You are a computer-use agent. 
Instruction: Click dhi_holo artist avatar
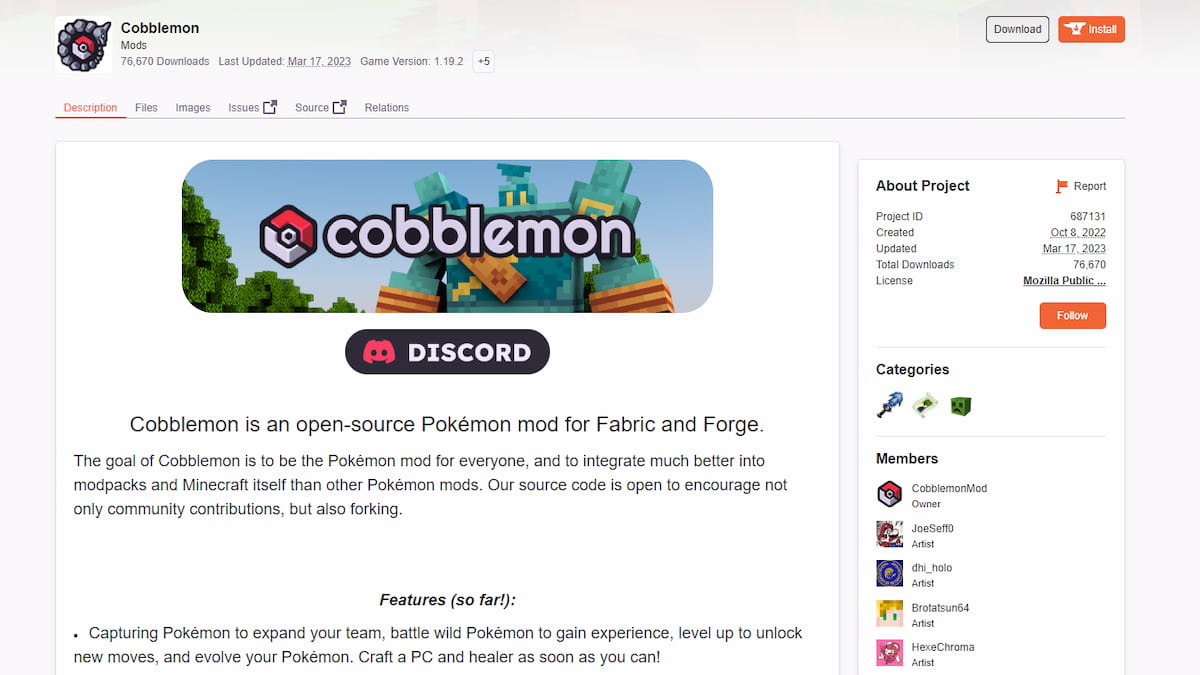tap(889, 573)
